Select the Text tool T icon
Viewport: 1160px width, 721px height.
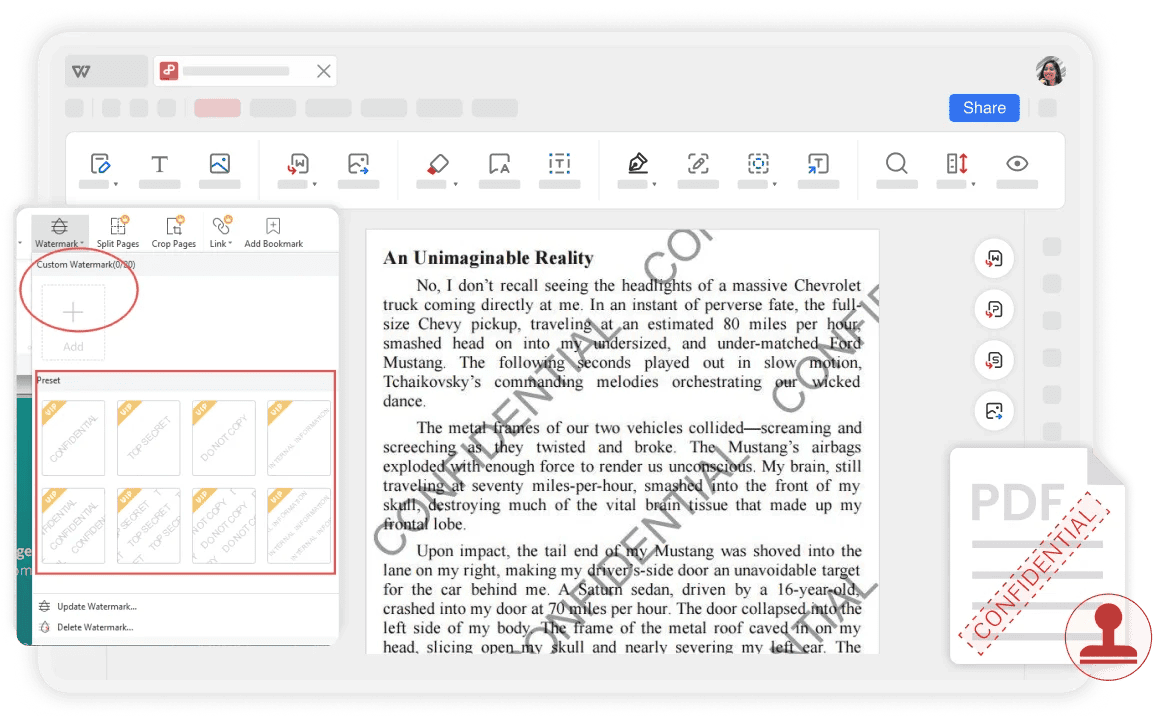pyautogui.click(x=160, y=163)
